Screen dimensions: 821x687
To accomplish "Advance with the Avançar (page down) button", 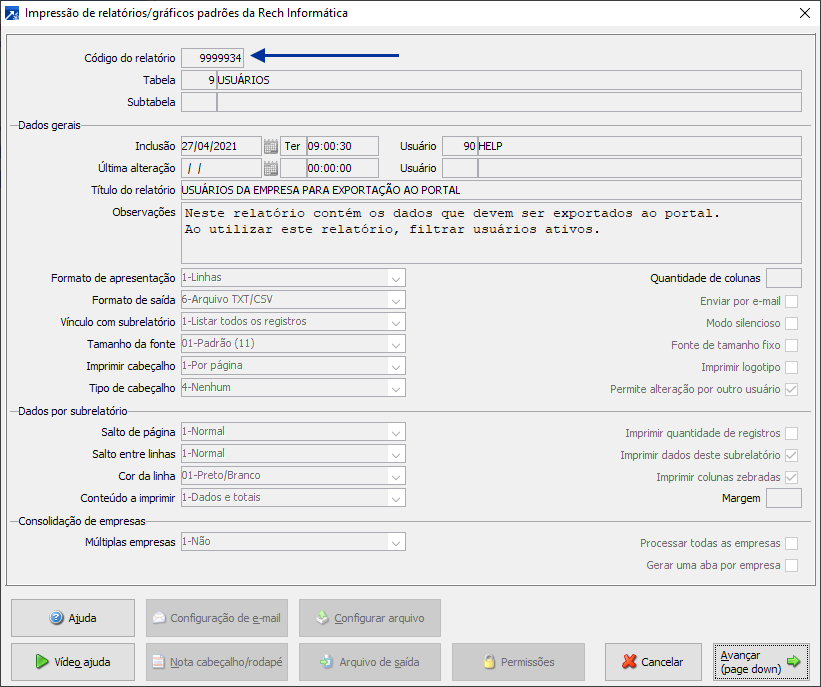I will coord(763,661).
